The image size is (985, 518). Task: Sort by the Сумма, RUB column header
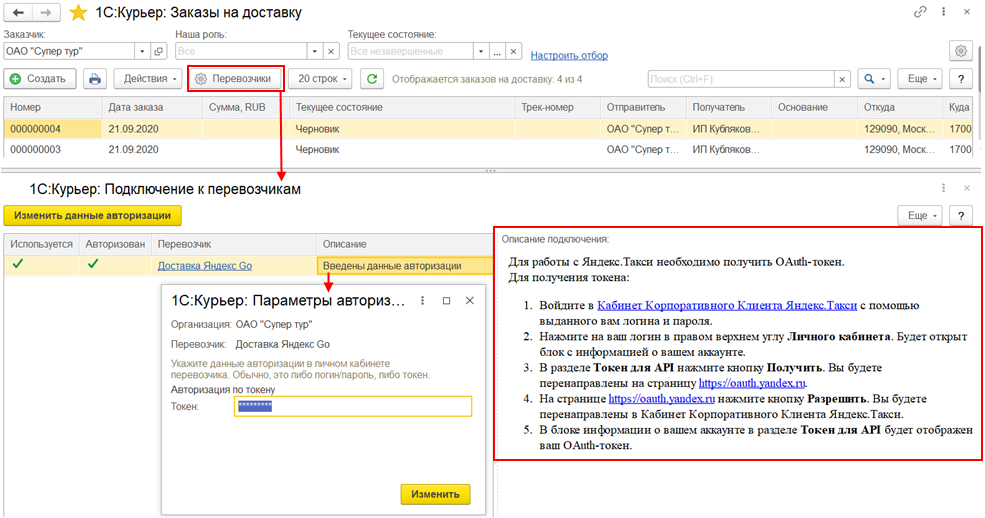click(x=246, y=107)
